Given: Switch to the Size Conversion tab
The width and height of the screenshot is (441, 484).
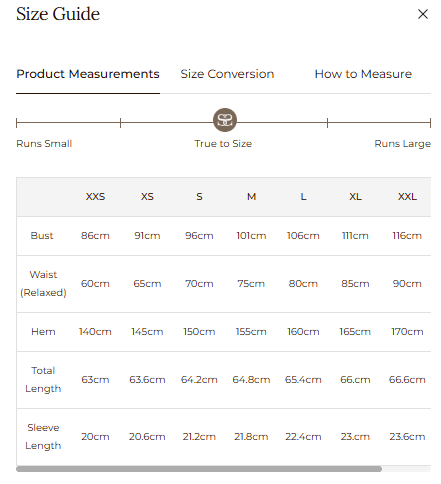Looking at the screenshot, I should (x=227, y=74).
